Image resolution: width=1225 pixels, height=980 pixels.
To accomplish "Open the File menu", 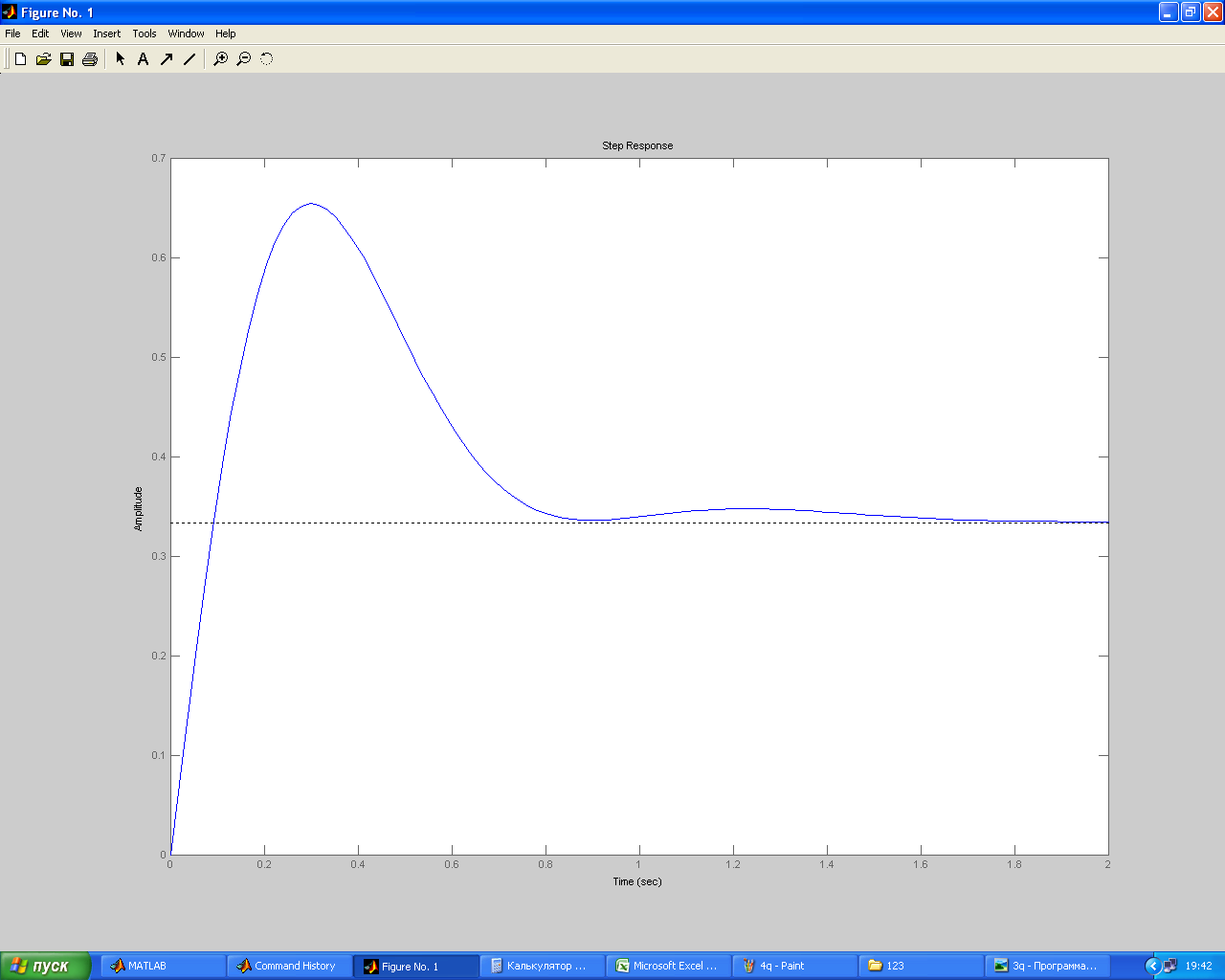I will coord(12,33).
